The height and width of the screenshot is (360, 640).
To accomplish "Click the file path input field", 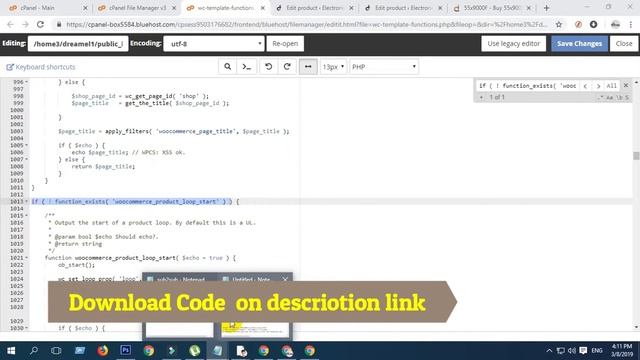I will [78, 43].
